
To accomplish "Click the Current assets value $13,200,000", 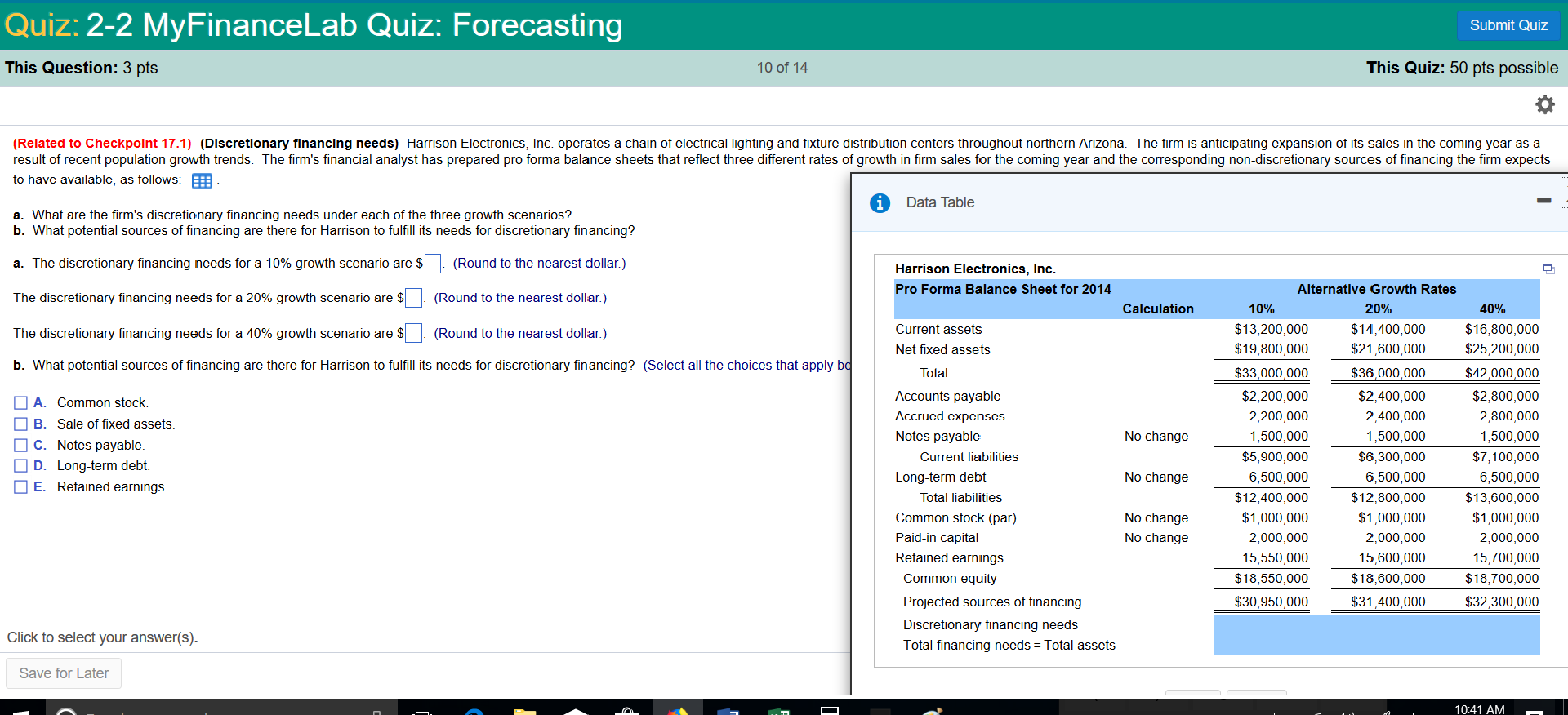I will (x=1271, y=329).
